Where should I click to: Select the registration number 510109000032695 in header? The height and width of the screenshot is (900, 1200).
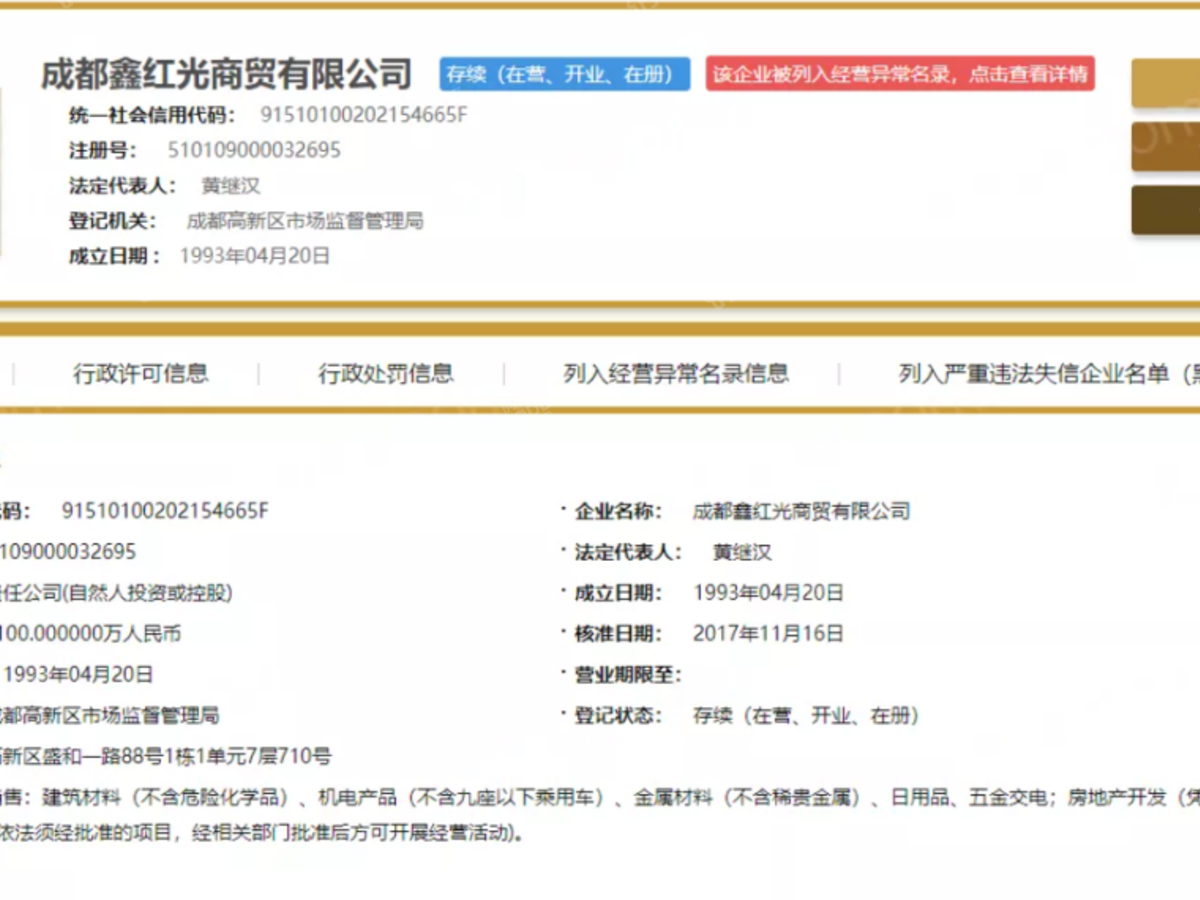[x=254, y=150]
